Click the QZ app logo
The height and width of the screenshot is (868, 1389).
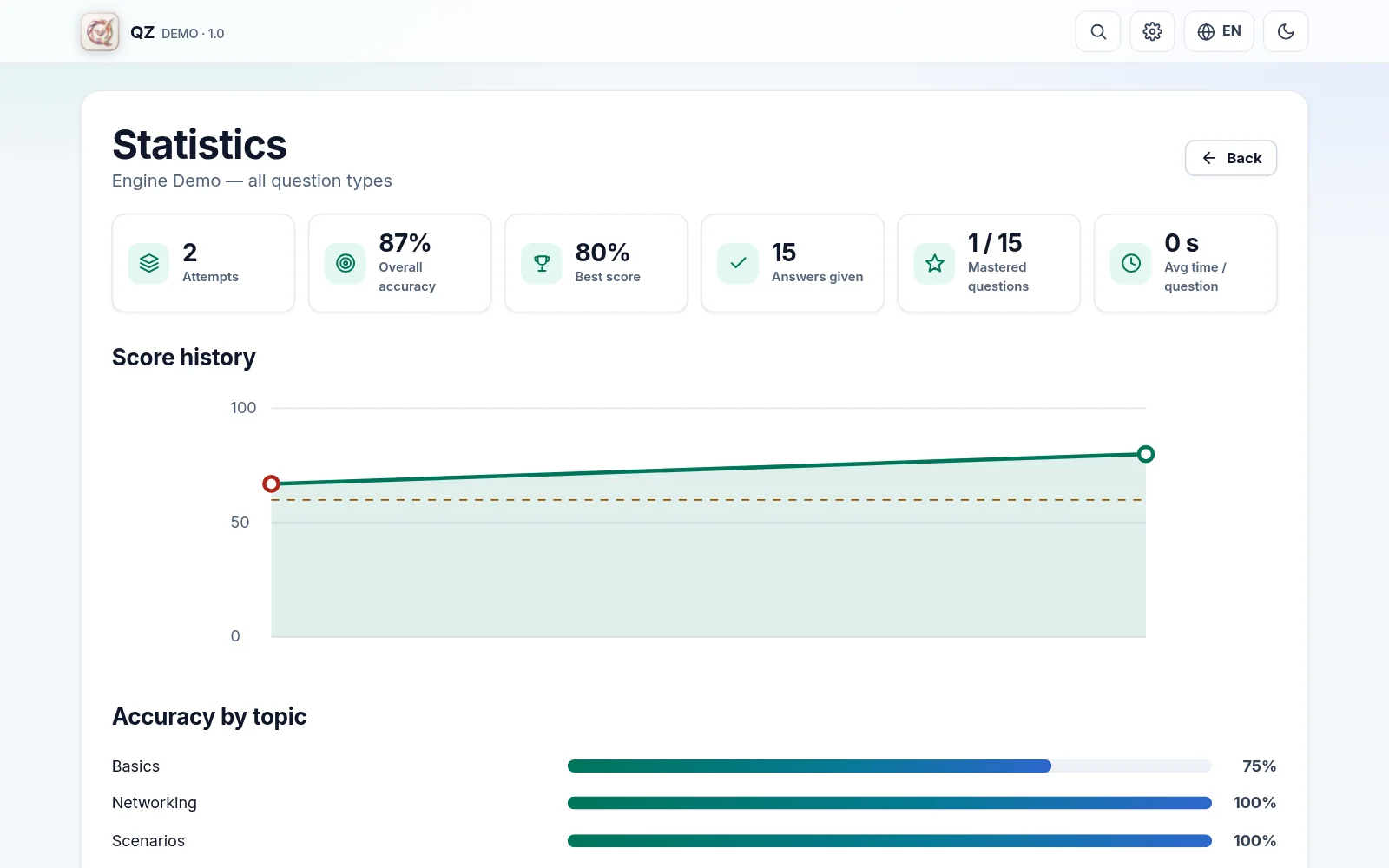(x=100, y=32)
